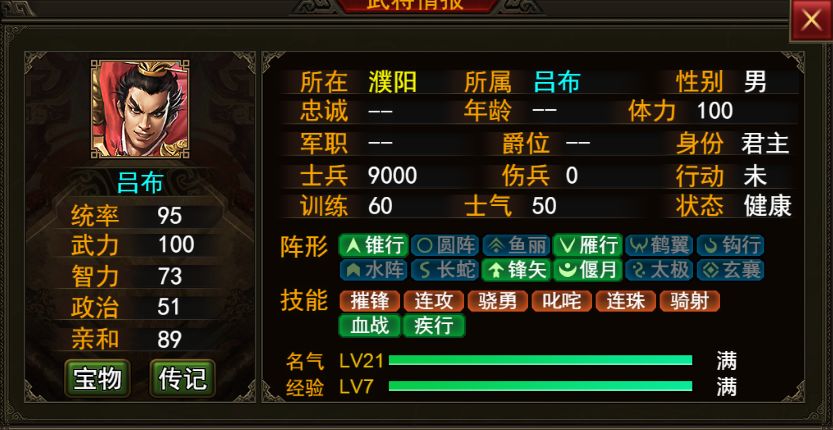Choose the 钩行 formation icon
The image size is (833, 430).
[730, 246]
